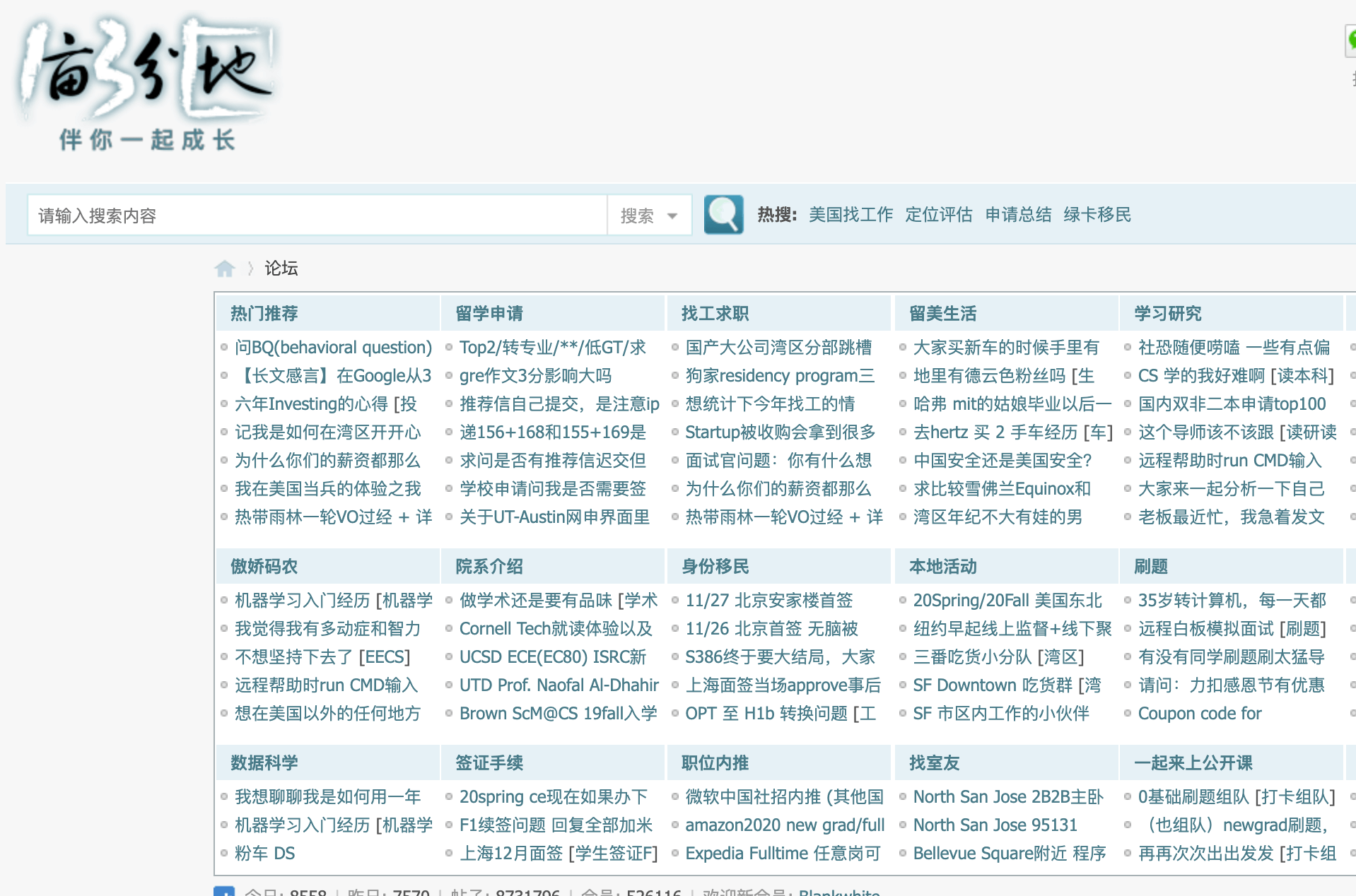The height and width of the screenshot is (896, 1356).
Task: Open thread 老板最近忙,我急着发文
Action: (x=1231, y=517)
